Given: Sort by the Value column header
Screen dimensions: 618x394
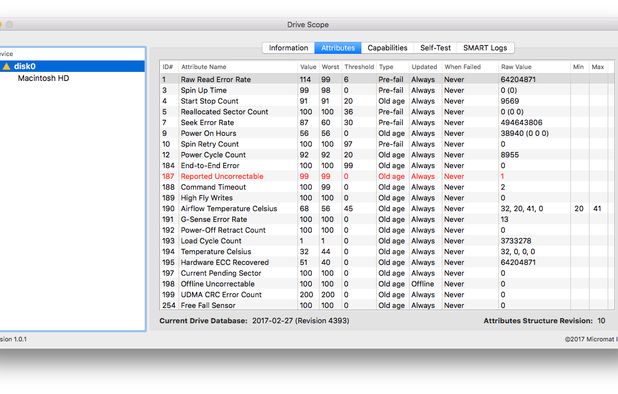Looking at the screenshot, I should 308,67.
